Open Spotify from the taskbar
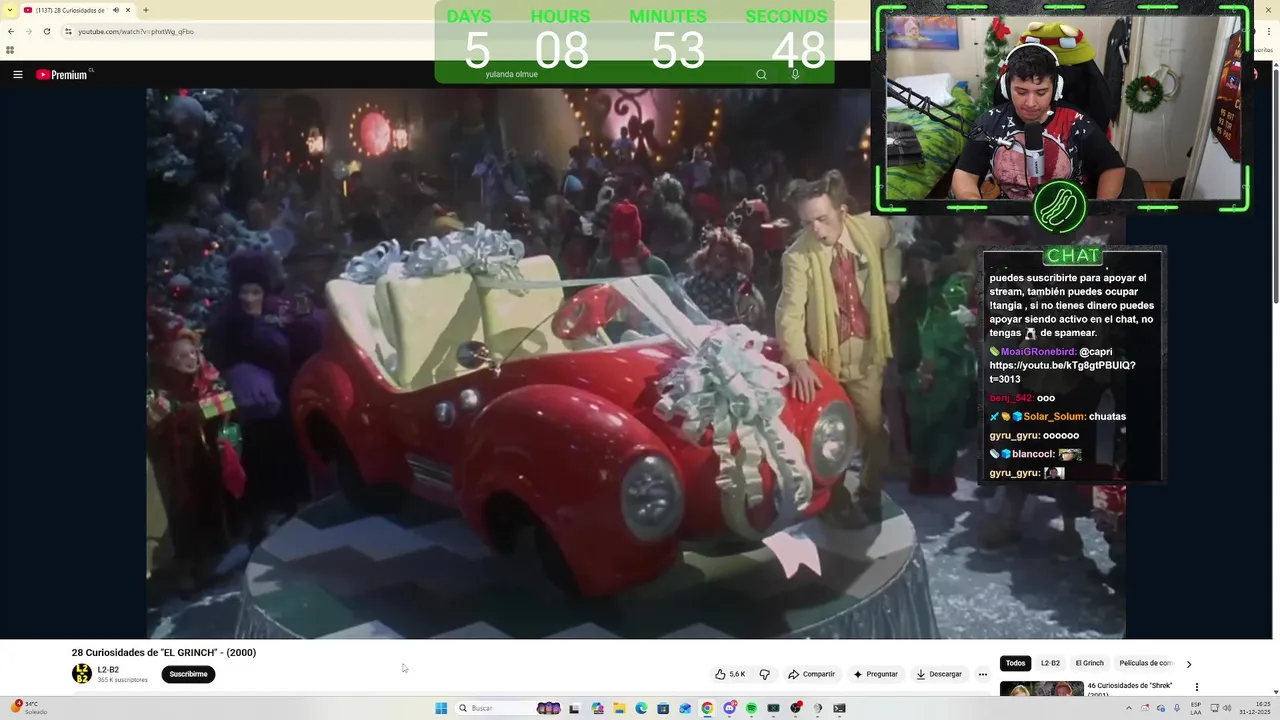1280x720 pixels. pyautogui.click(x=751, y=708)
